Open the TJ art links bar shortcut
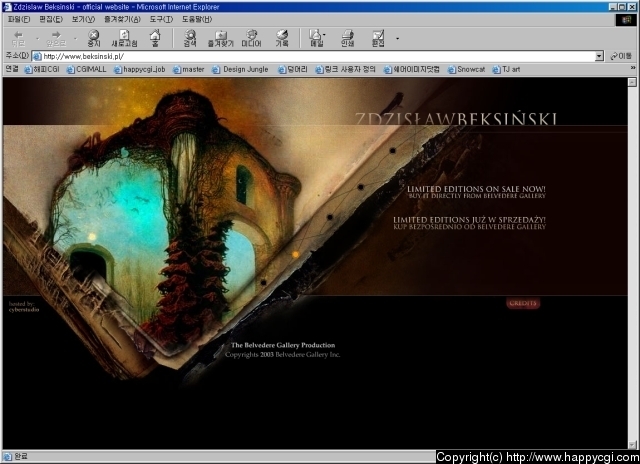The height and width of the screenshot is (464, 640). [x=506, y=69]
